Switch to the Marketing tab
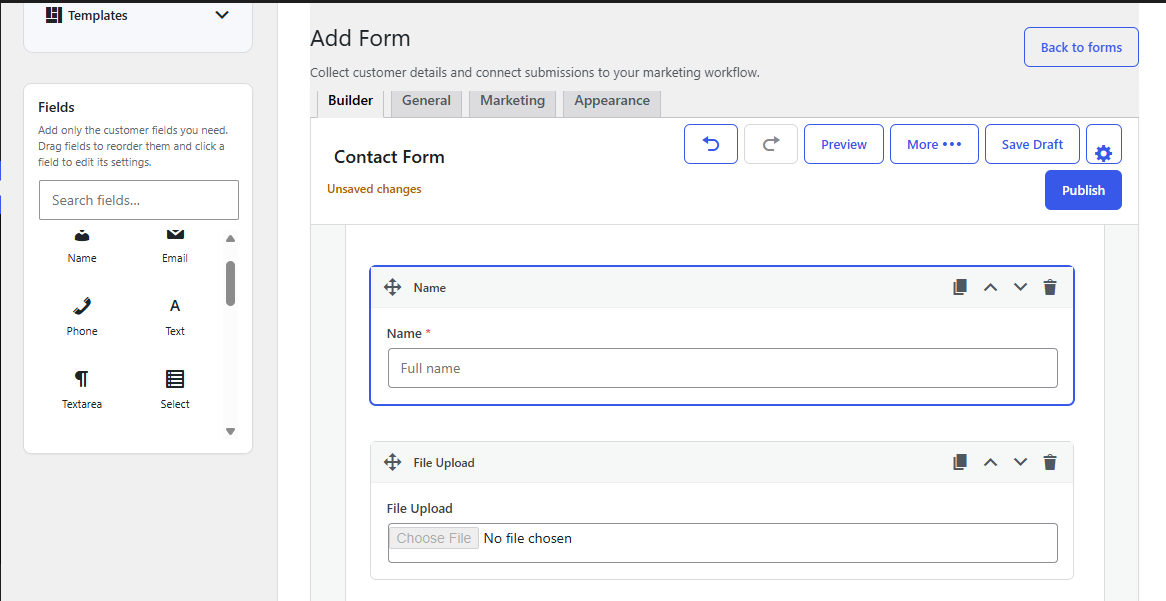This screenshot has height=601, width=1166. (512, 101)
